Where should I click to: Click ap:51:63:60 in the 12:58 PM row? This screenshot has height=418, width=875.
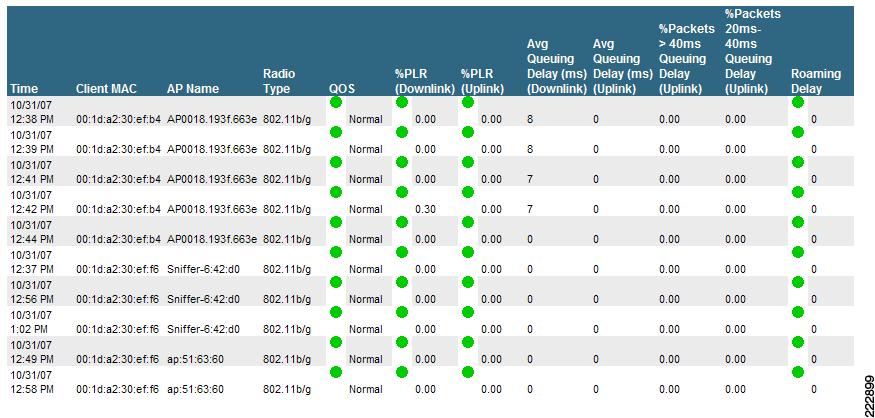[195, 390]
